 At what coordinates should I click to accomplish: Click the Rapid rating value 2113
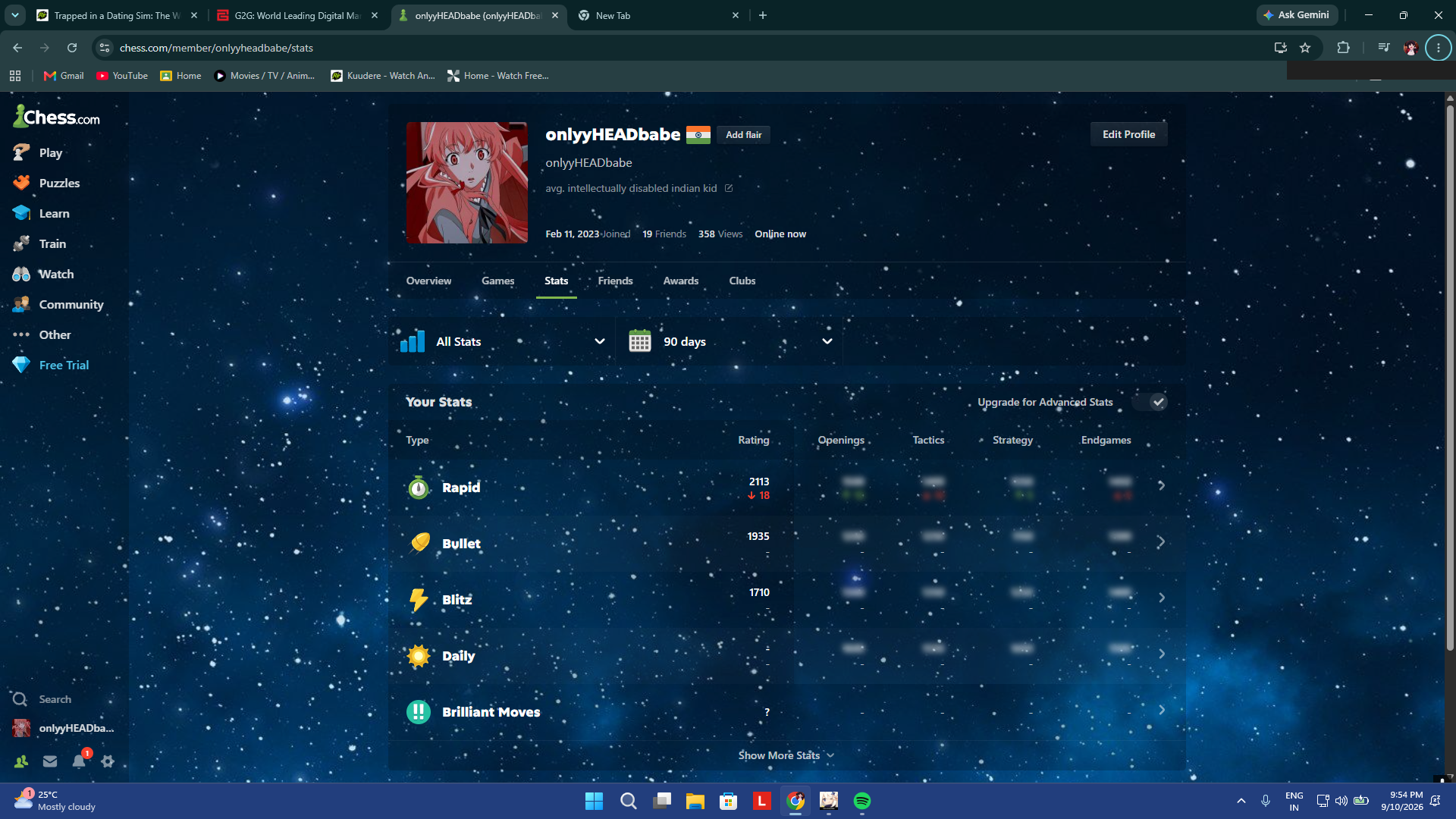point(759,482)
